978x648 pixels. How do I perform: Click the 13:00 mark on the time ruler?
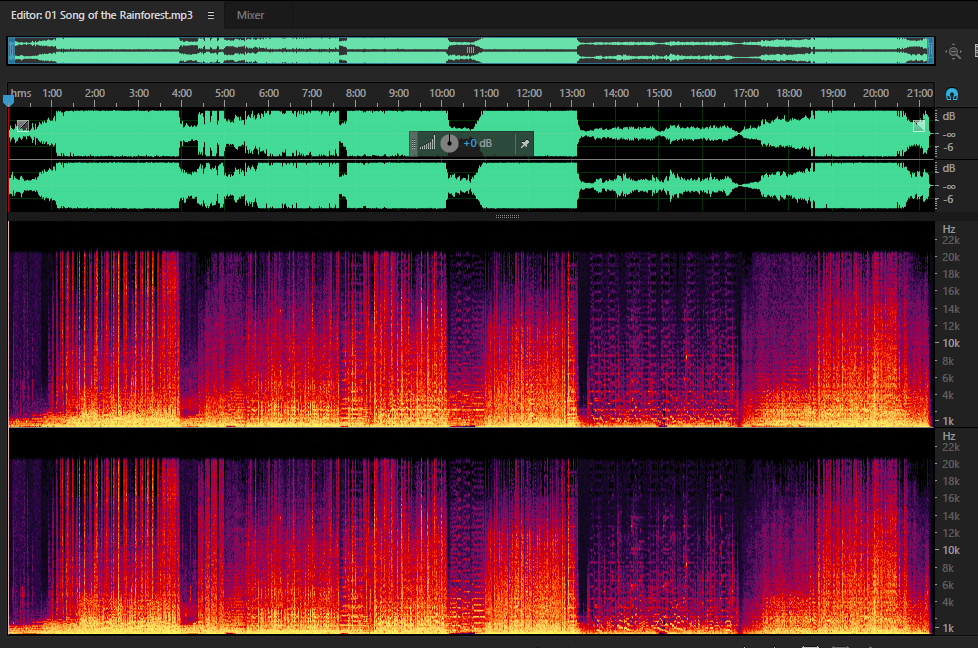click(572, 93)
